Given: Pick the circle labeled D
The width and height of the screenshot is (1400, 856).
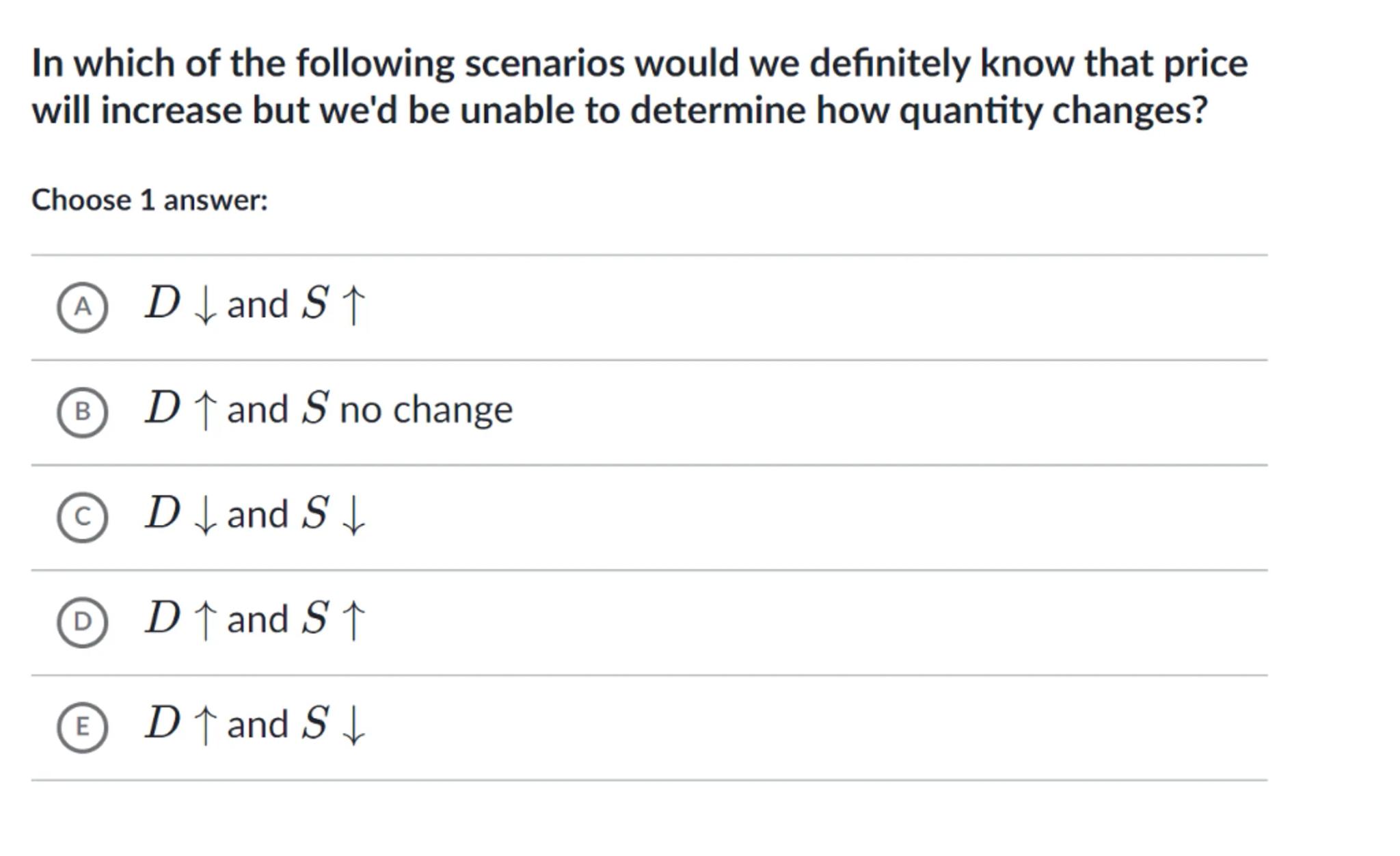Looking at the screenshot, I should [x=82, y=621].
